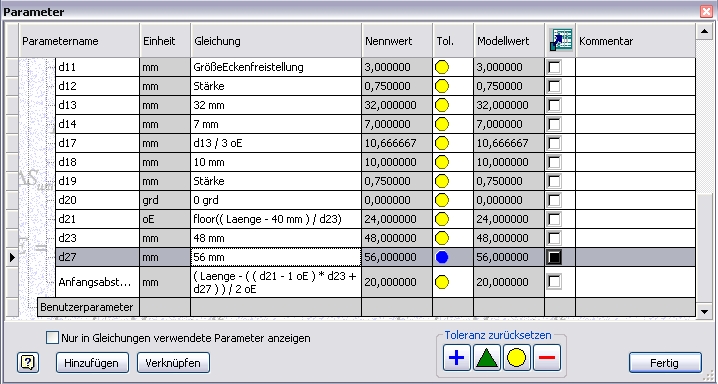The width and height of the screenshot is (718, 384).
Task: Close the Parameter dialog window
Action: (x=706, y=12)
